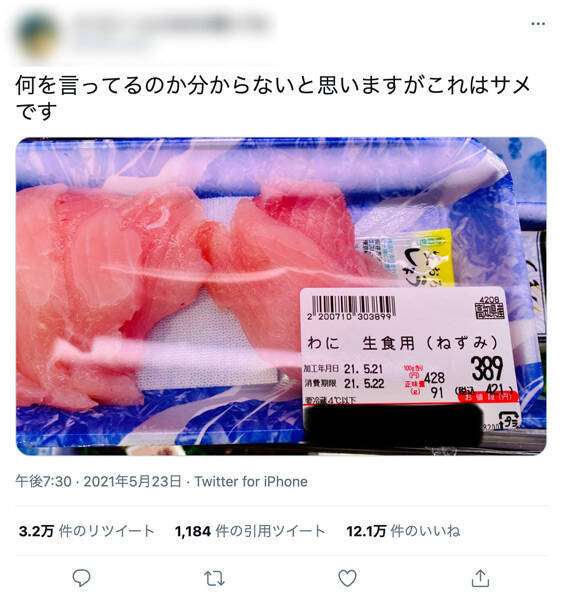View the 1,184 件の引用ツイート list

tap(250, 531)
